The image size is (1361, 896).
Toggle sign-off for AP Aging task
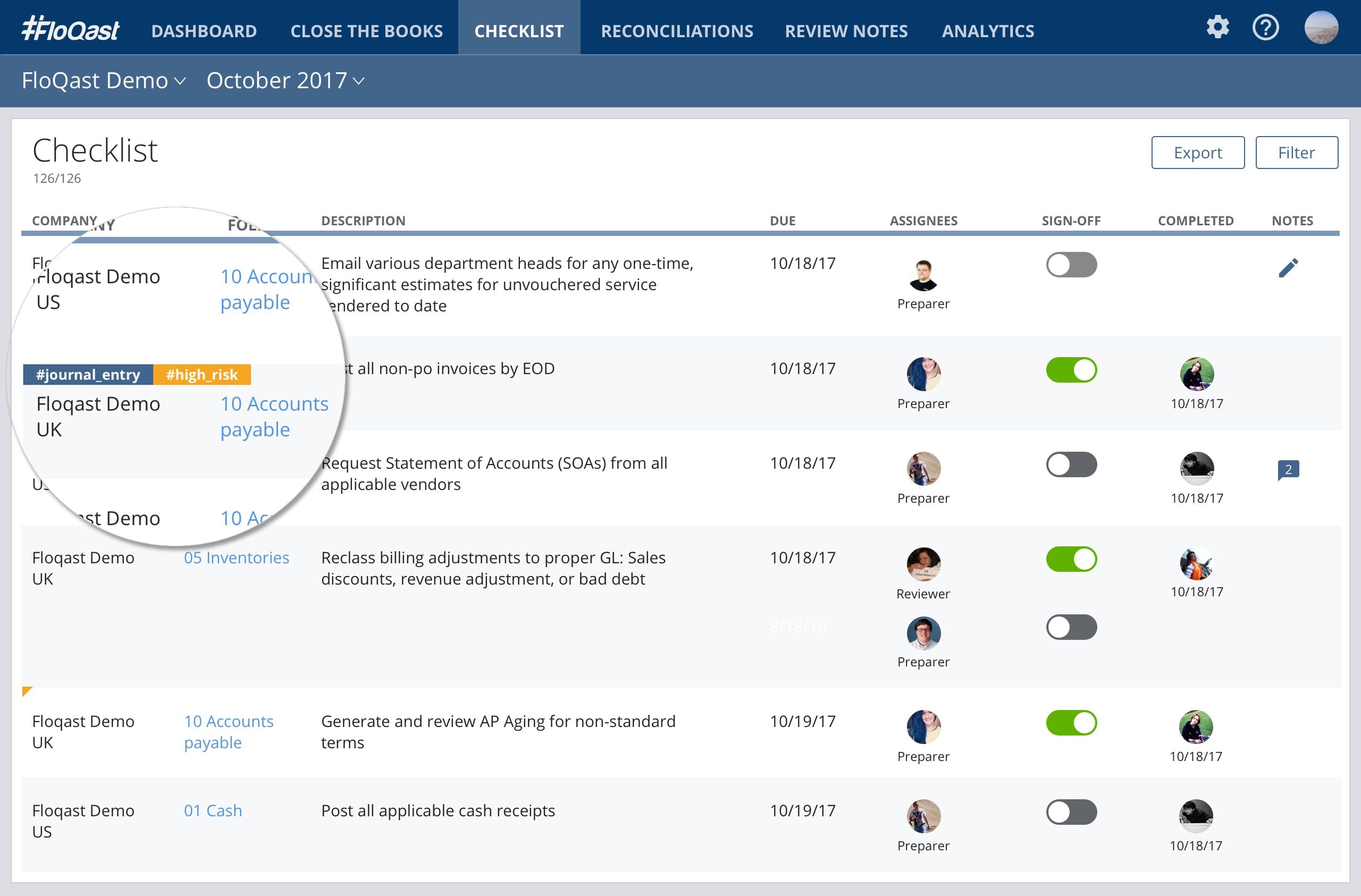1071,723
